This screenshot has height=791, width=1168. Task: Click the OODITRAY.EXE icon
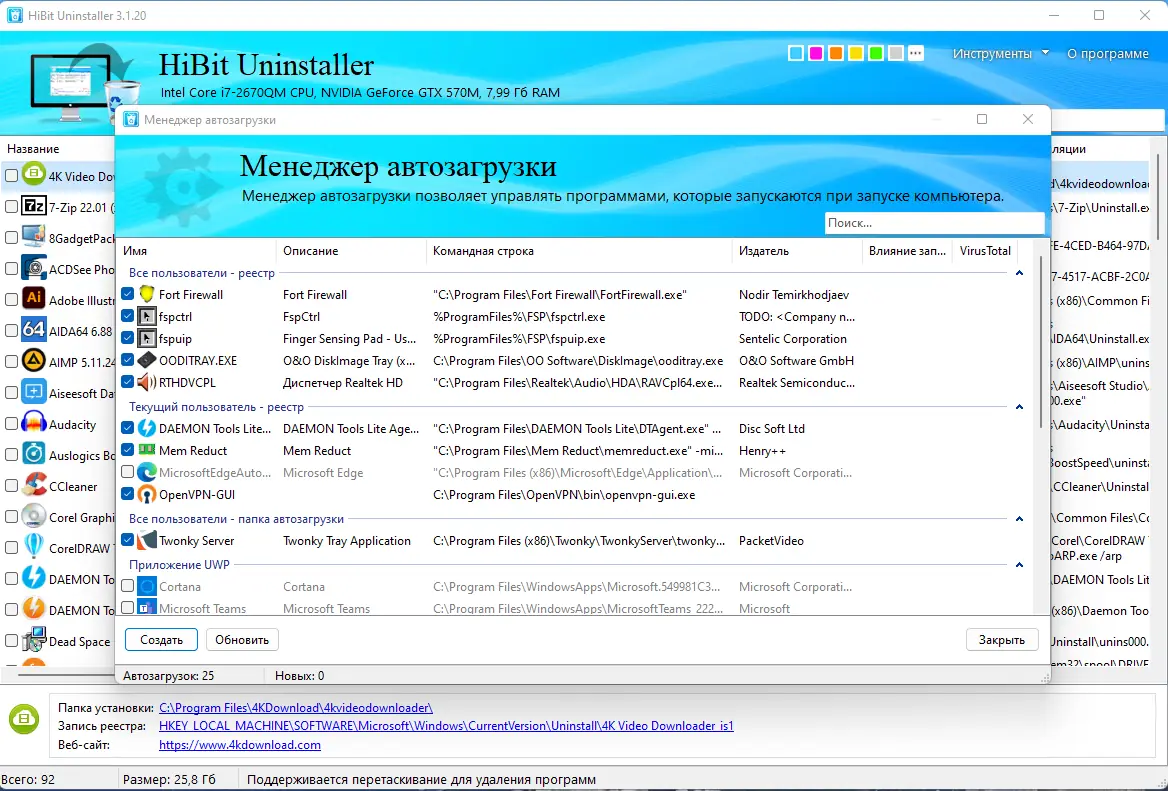(147, 360)
